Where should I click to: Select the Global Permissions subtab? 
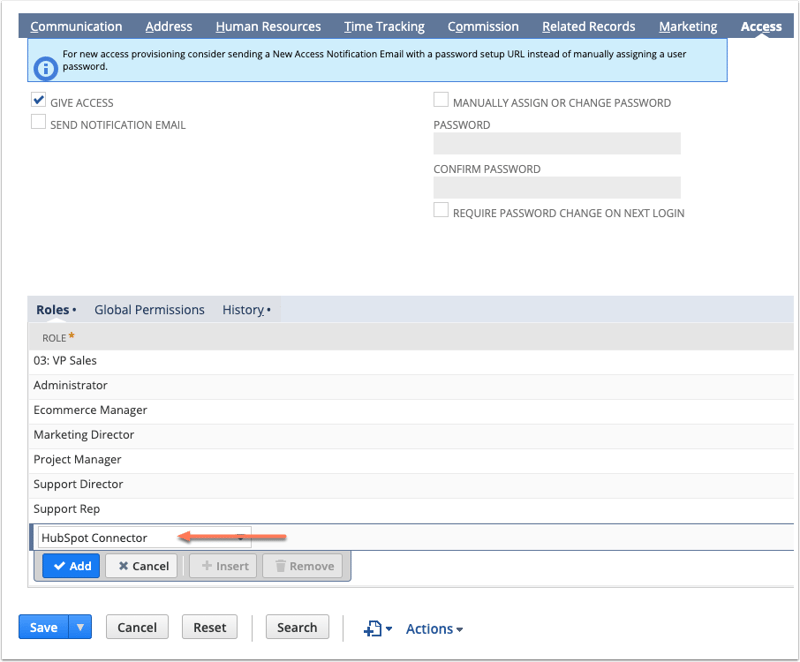pyautogui.click(x=149, y=310)
